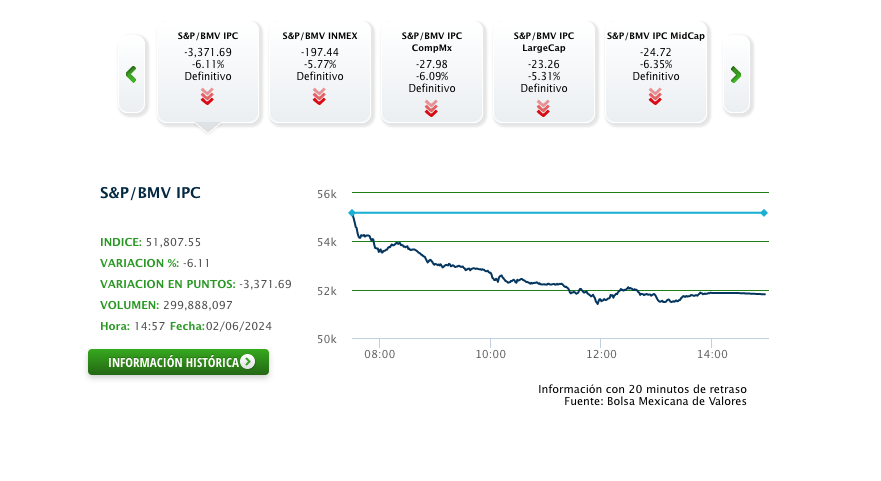The width and height of the screenshot is (881, 481).
Task: Click red down arrows in S&P/BMV INMEX card
Action: pyautogui.click(x=319, y=96)
